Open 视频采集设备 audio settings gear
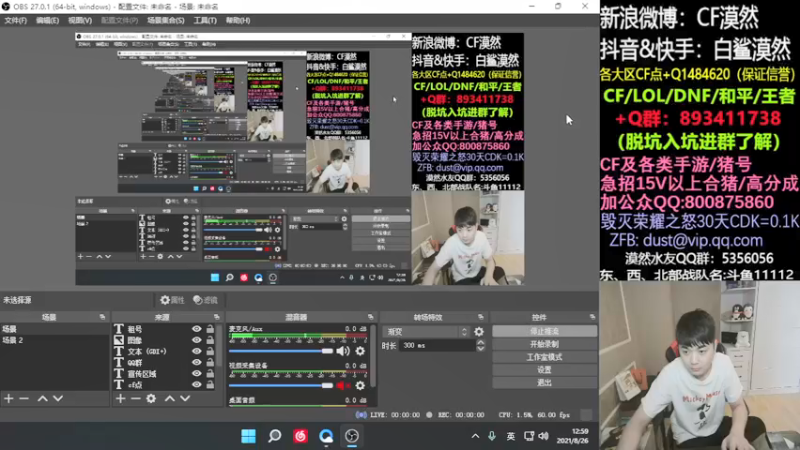Image resolution: width=800 pixels, height=450 pixels. pos(360,386)
